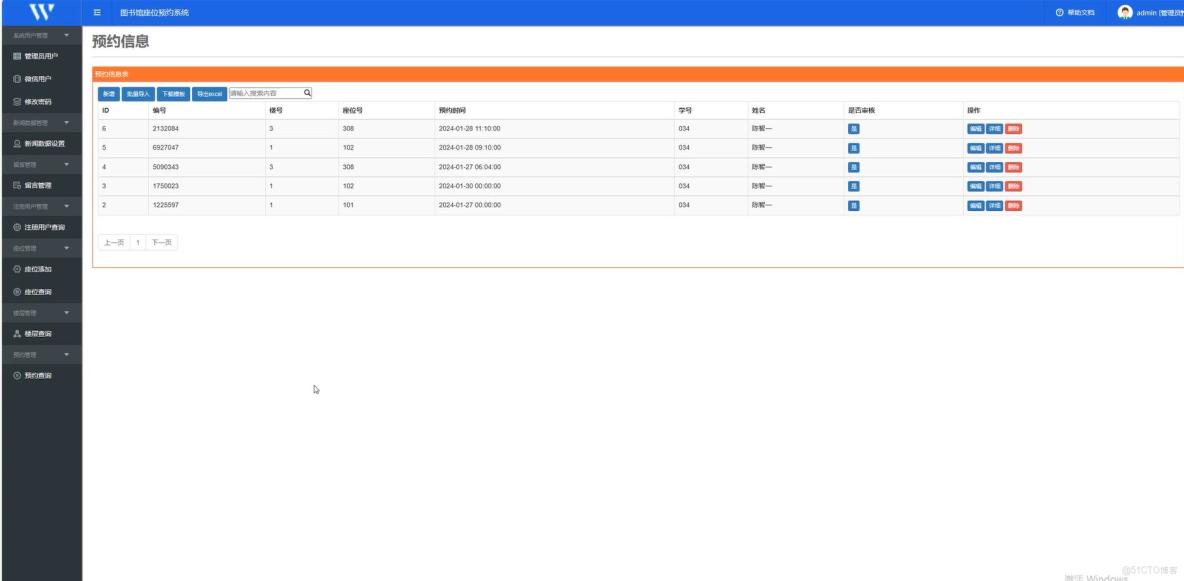The height and width of the screenshot is (581, 1184).
Task: Open the 留言管理 sidebar item
Action: 41,185
